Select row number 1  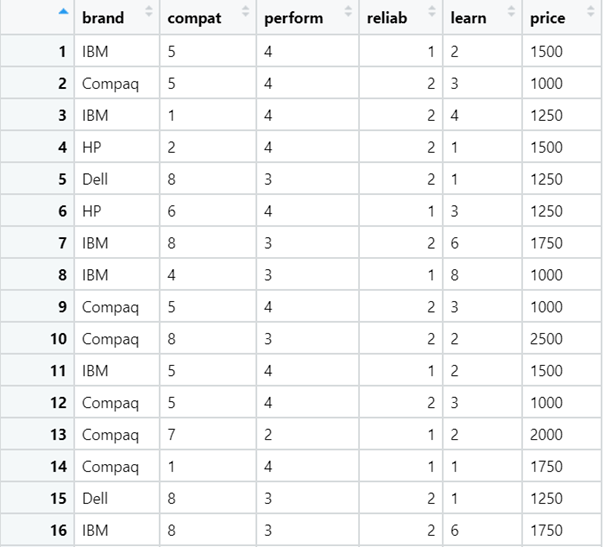click(62, 52)
